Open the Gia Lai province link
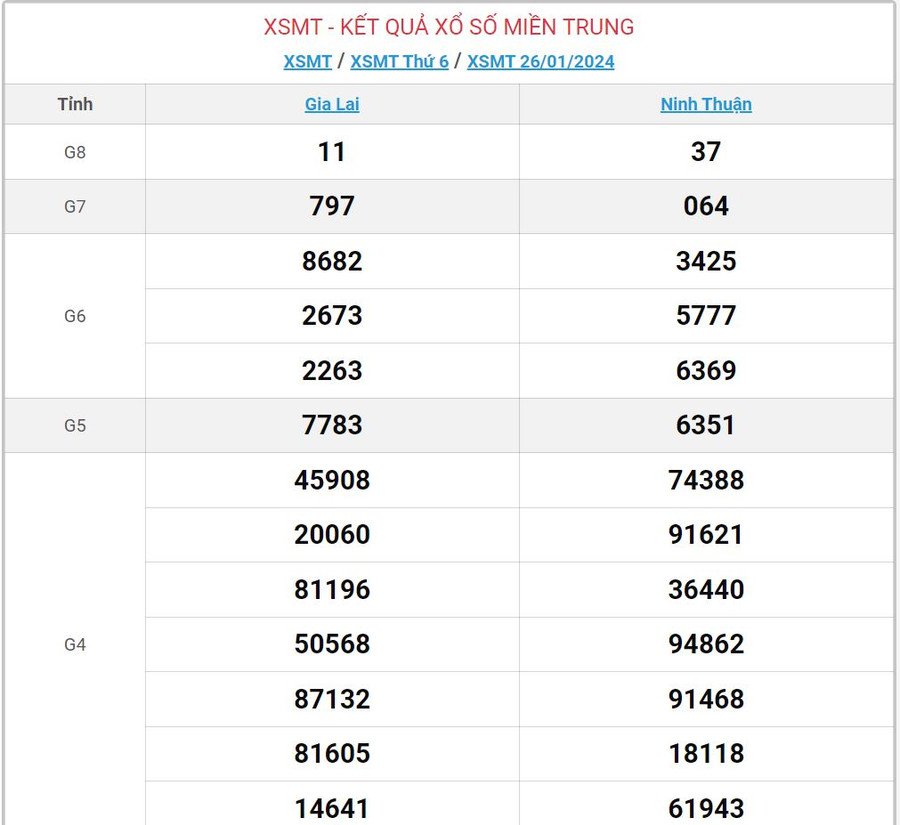900x825 pixels. (332, 104)
